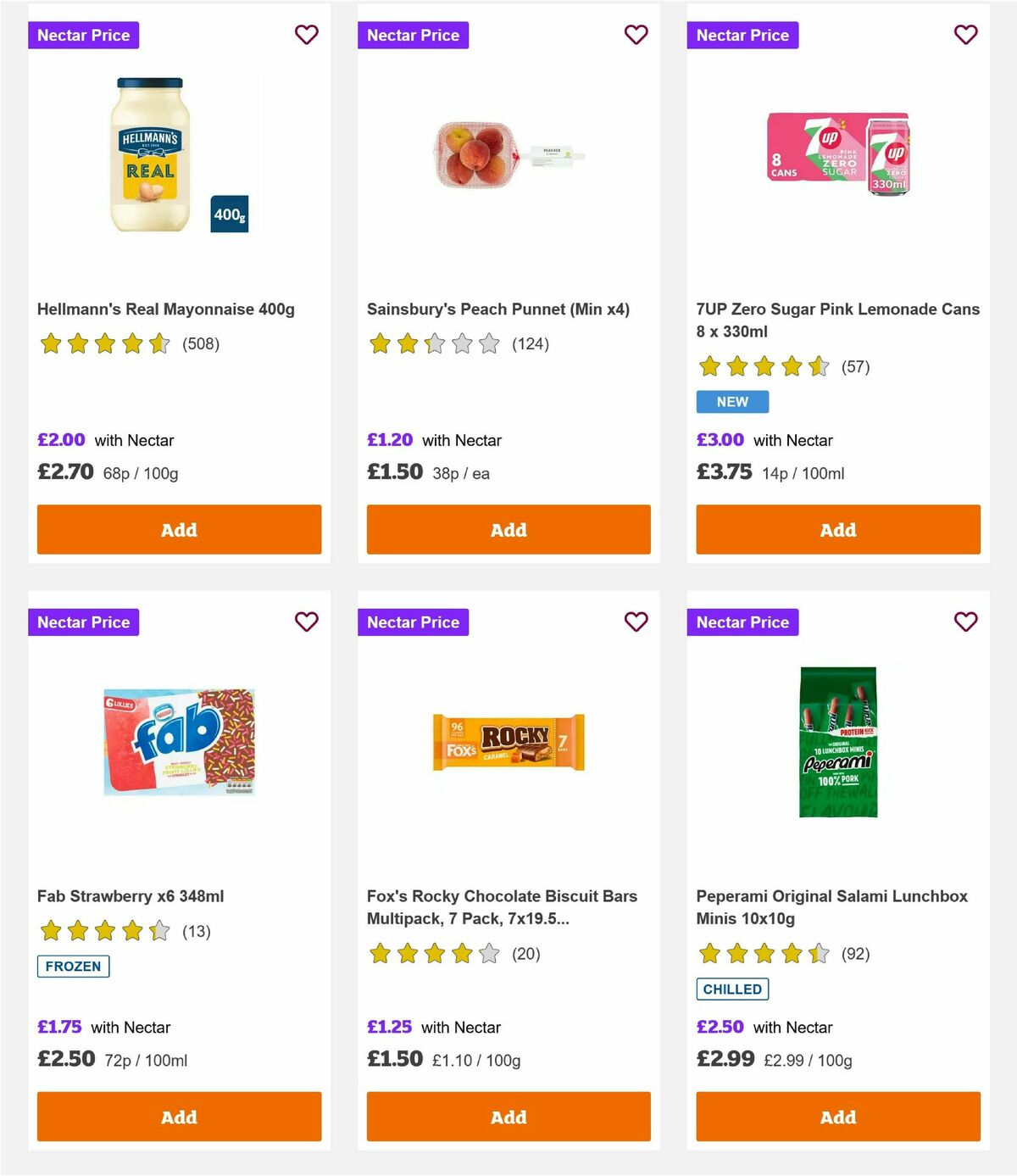Screen dimensions: 1017x1176
Task: Favourite the Fab Strawberry lollies
Action: tap(306, 621)
